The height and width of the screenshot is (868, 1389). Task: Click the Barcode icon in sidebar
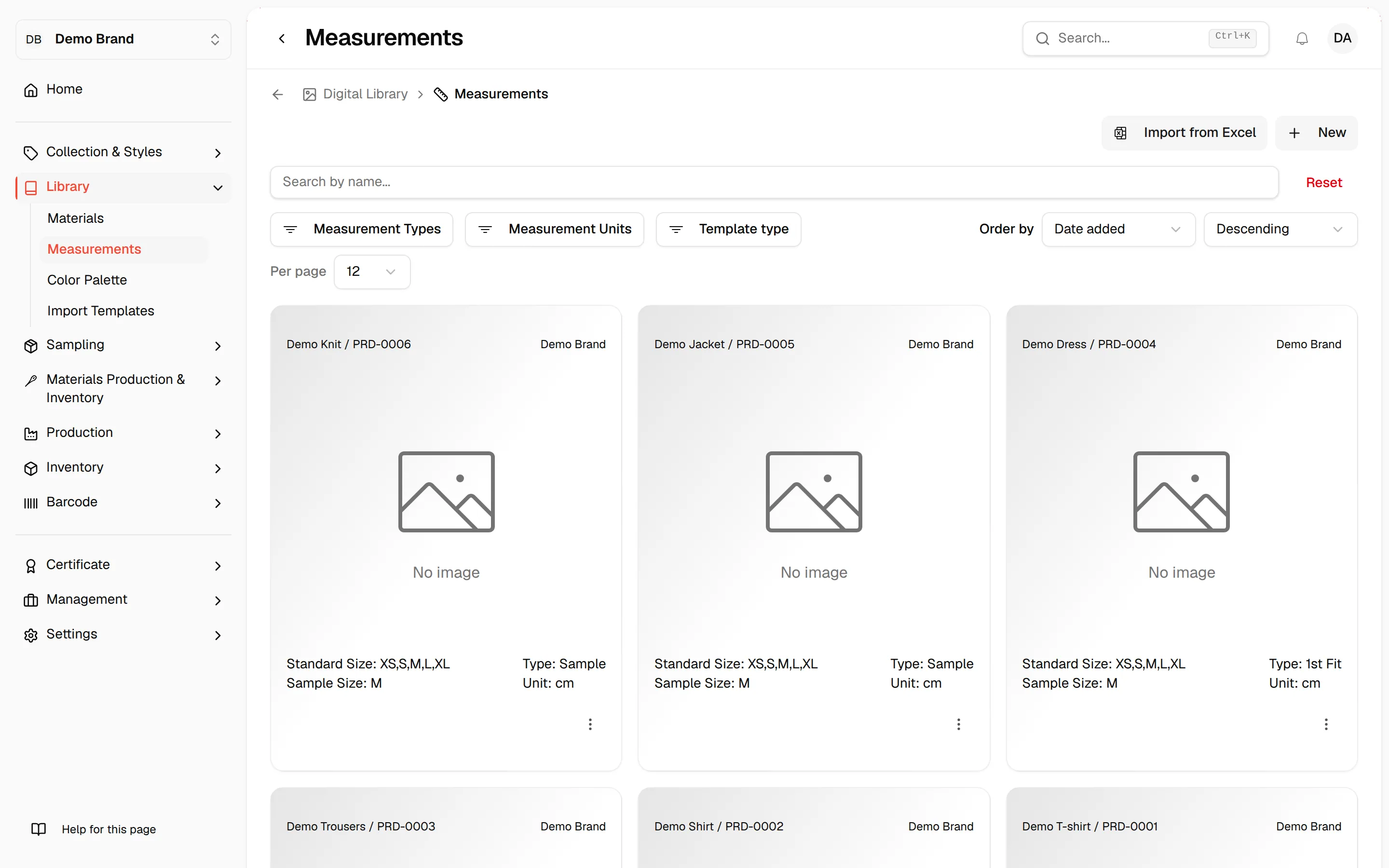coord(31,503)
